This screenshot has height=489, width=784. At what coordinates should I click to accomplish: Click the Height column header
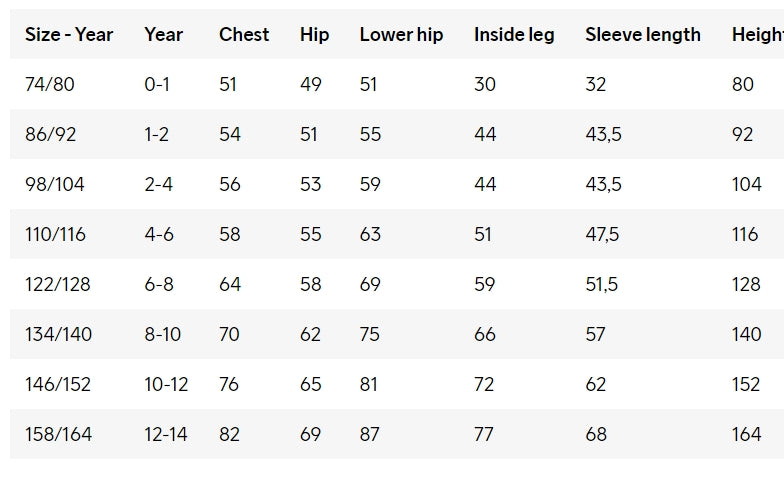(x=757, y=34)
